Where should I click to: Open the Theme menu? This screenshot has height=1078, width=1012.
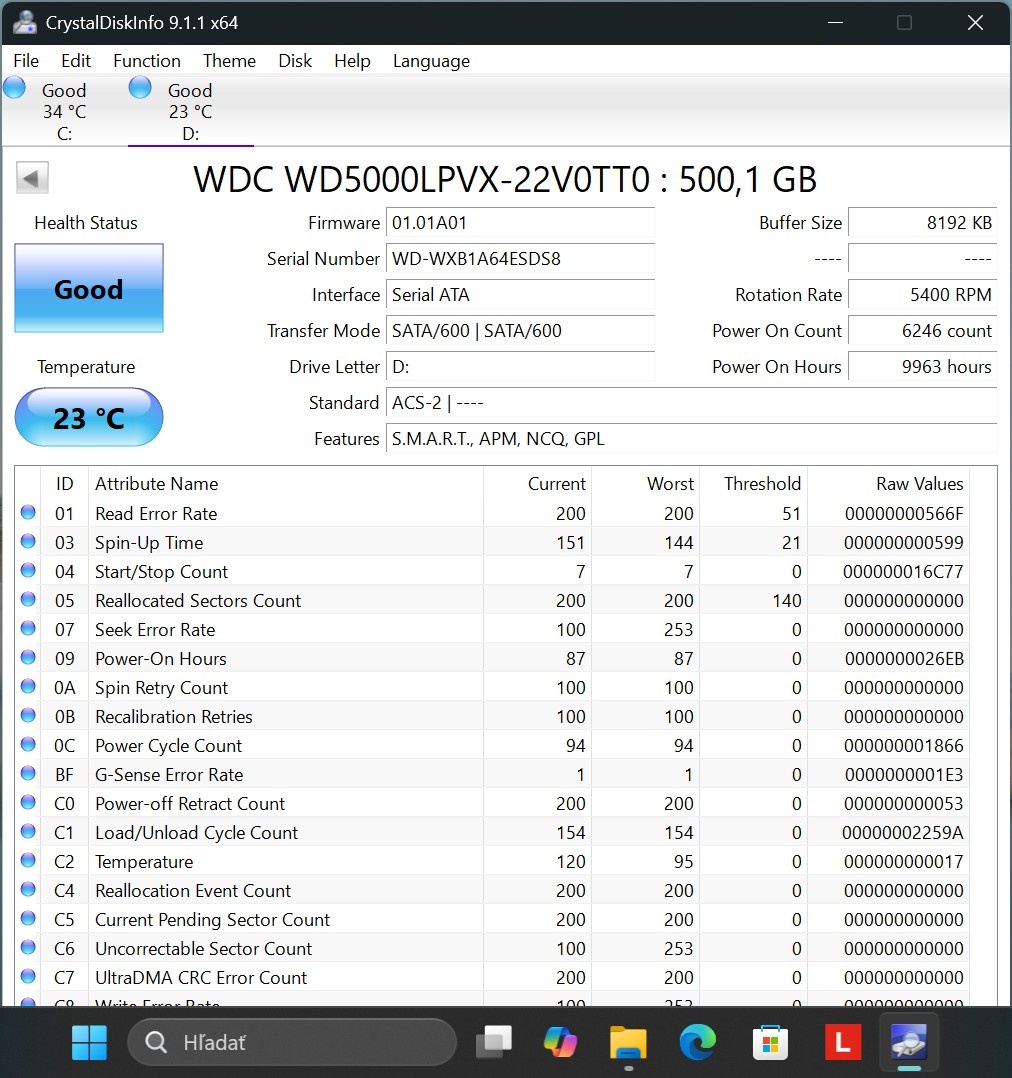tap(230, 61)
